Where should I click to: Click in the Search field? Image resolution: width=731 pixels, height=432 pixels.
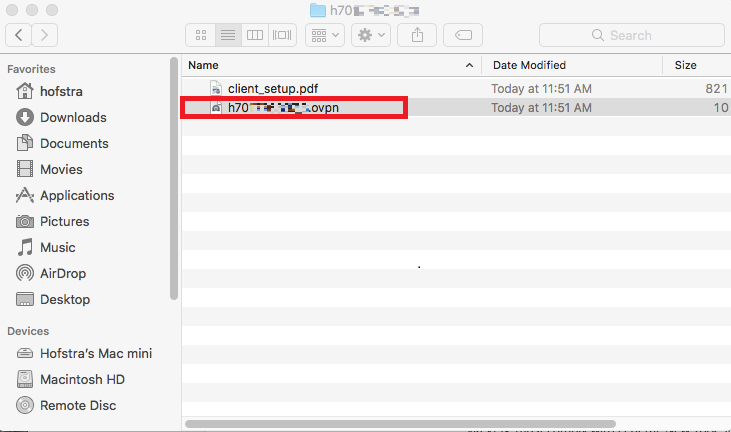632,35
